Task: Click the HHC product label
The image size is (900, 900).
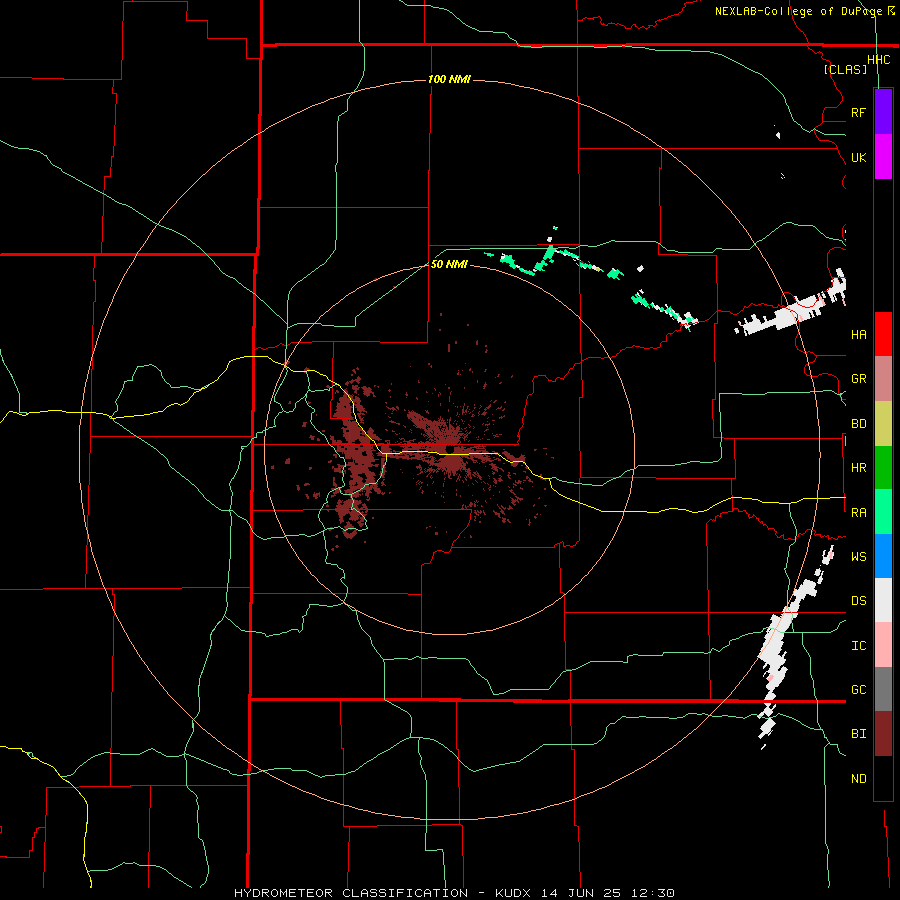Action: tap(878, 59)
